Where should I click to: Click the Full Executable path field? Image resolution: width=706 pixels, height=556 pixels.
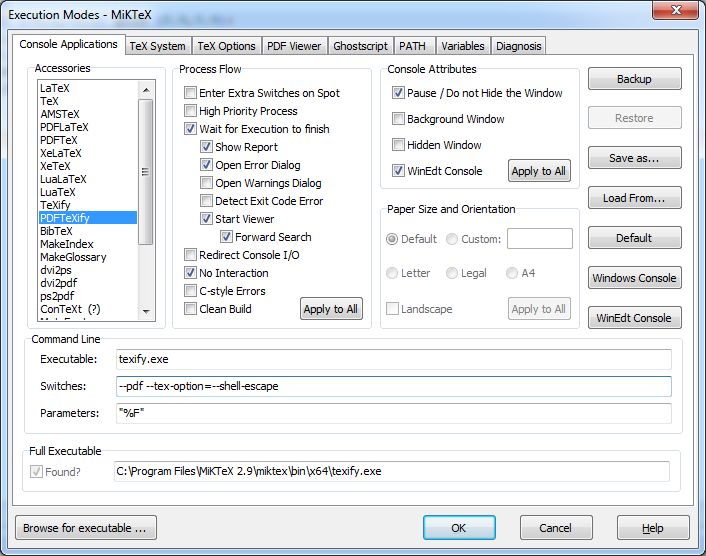click(392, 471)
